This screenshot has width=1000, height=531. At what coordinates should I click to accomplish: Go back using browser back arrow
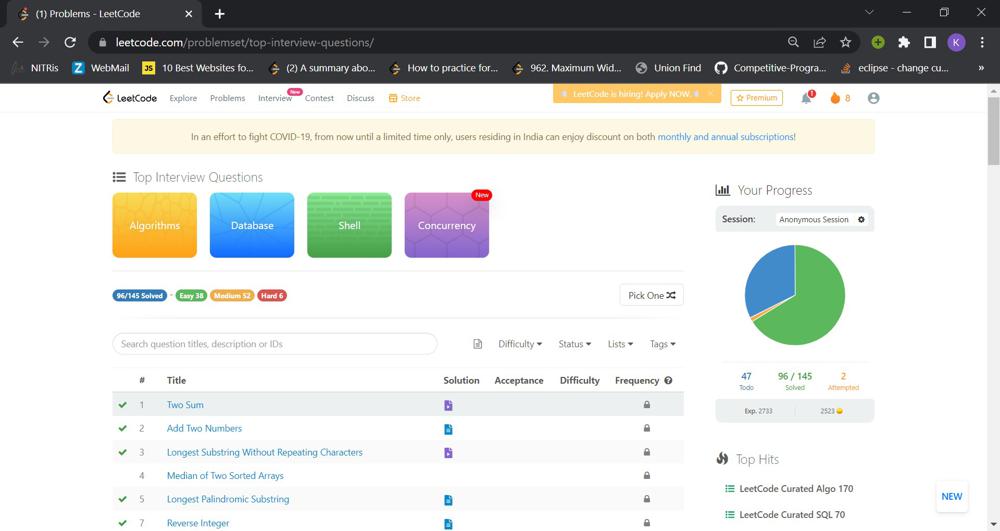18,42
